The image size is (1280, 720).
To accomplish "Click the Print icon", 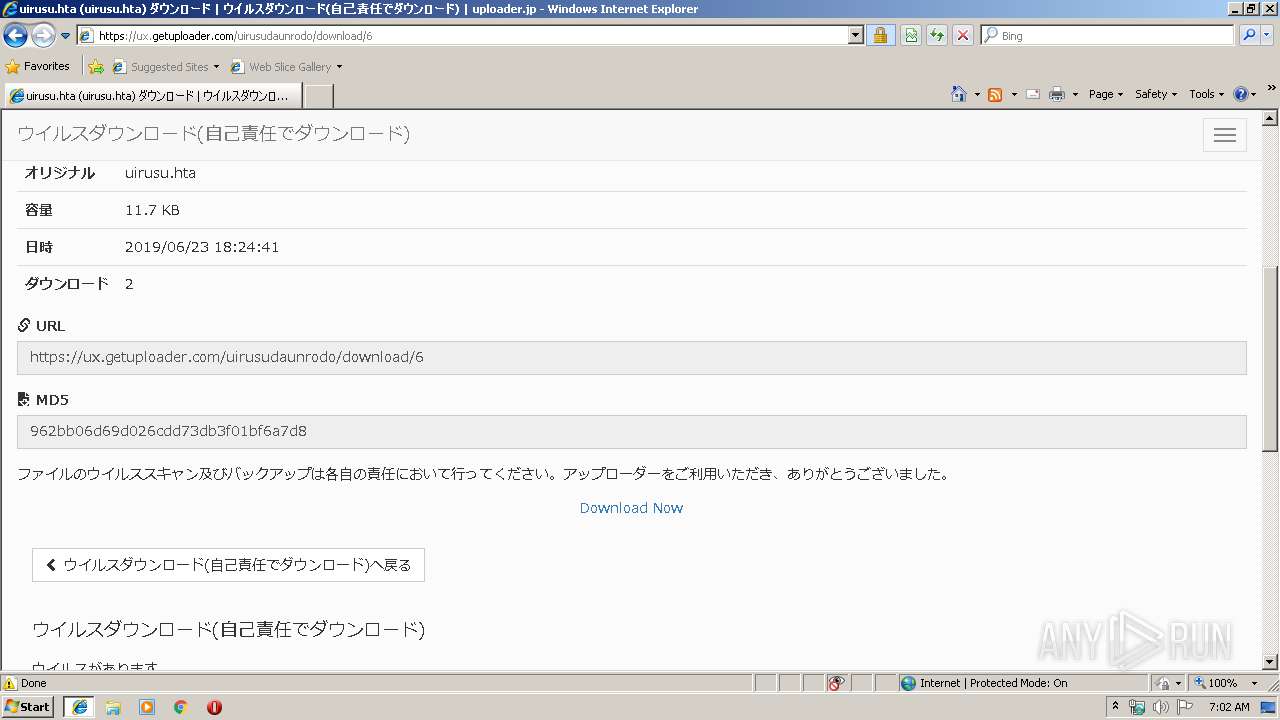I will click(x=1057, y=94).
